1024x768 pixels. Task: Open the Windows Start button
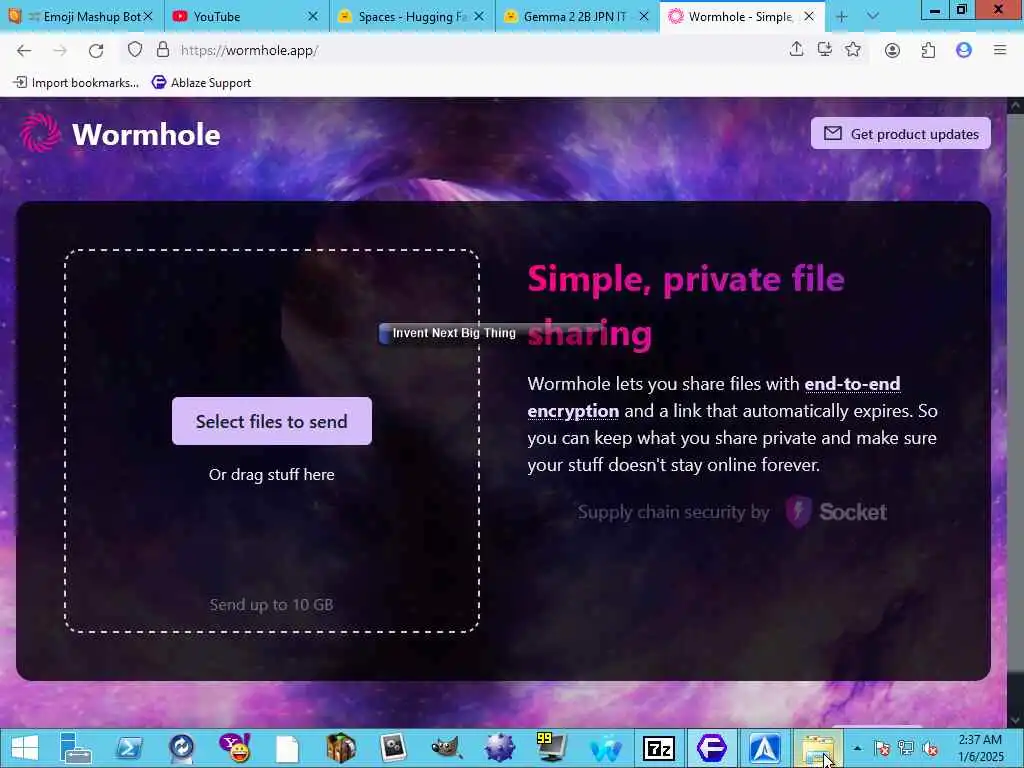tap(25, 748)
